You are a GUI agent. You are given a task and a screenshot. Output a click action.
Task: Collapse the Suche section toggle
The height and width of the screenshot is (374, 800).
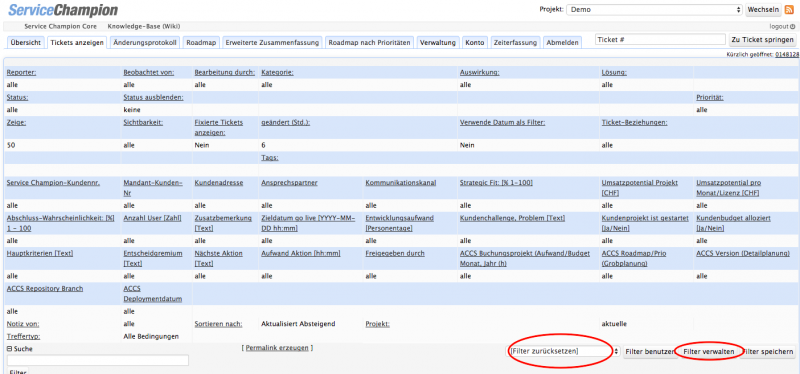pos(9,349)
